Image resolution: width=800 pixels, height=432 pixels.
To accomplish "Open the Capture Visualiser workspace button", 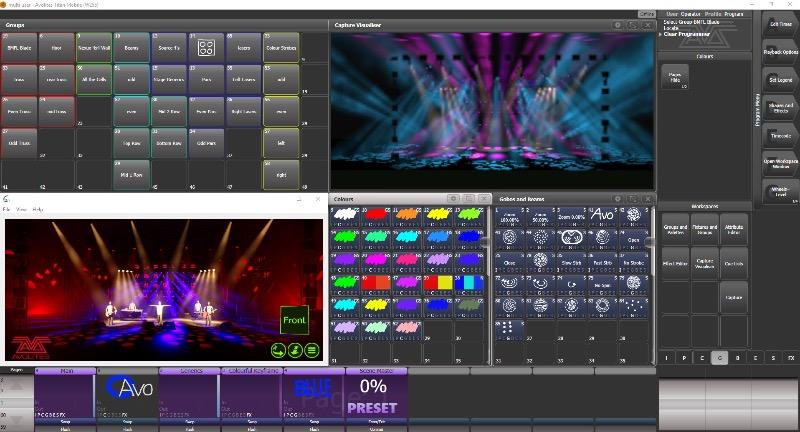I will [705, 264].
